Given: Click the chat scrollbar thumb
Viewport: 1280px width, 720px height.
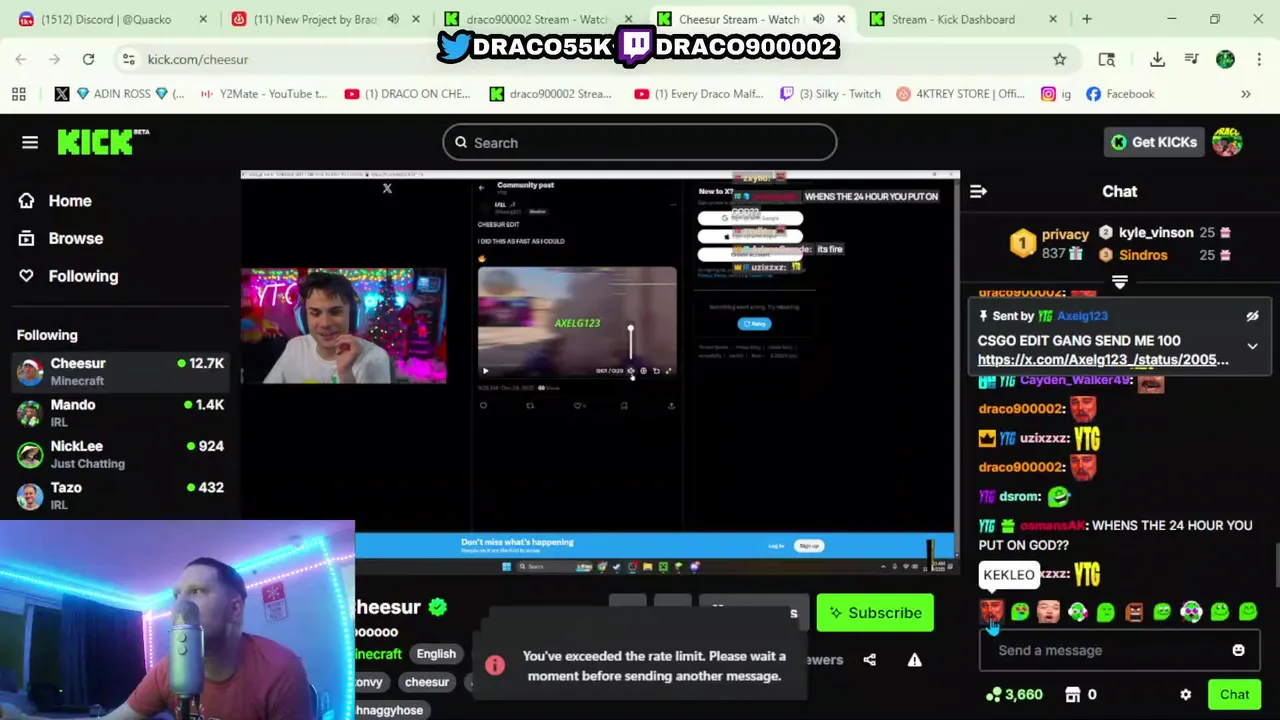Looking at the screenshot, I should pyautogui.click(x=1276, y=565).
